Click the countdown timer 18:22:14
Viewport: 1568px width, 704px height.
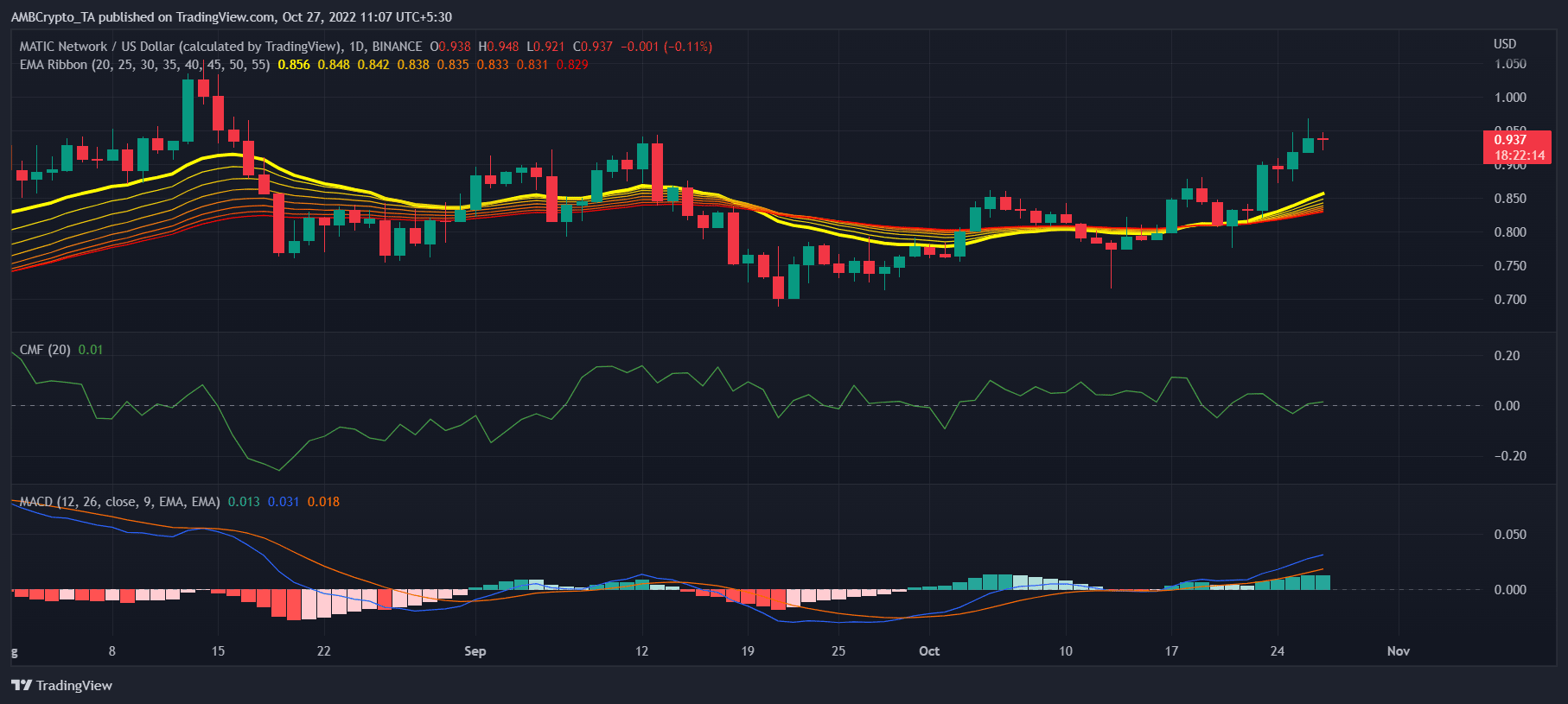click(x=1520, y=155)
